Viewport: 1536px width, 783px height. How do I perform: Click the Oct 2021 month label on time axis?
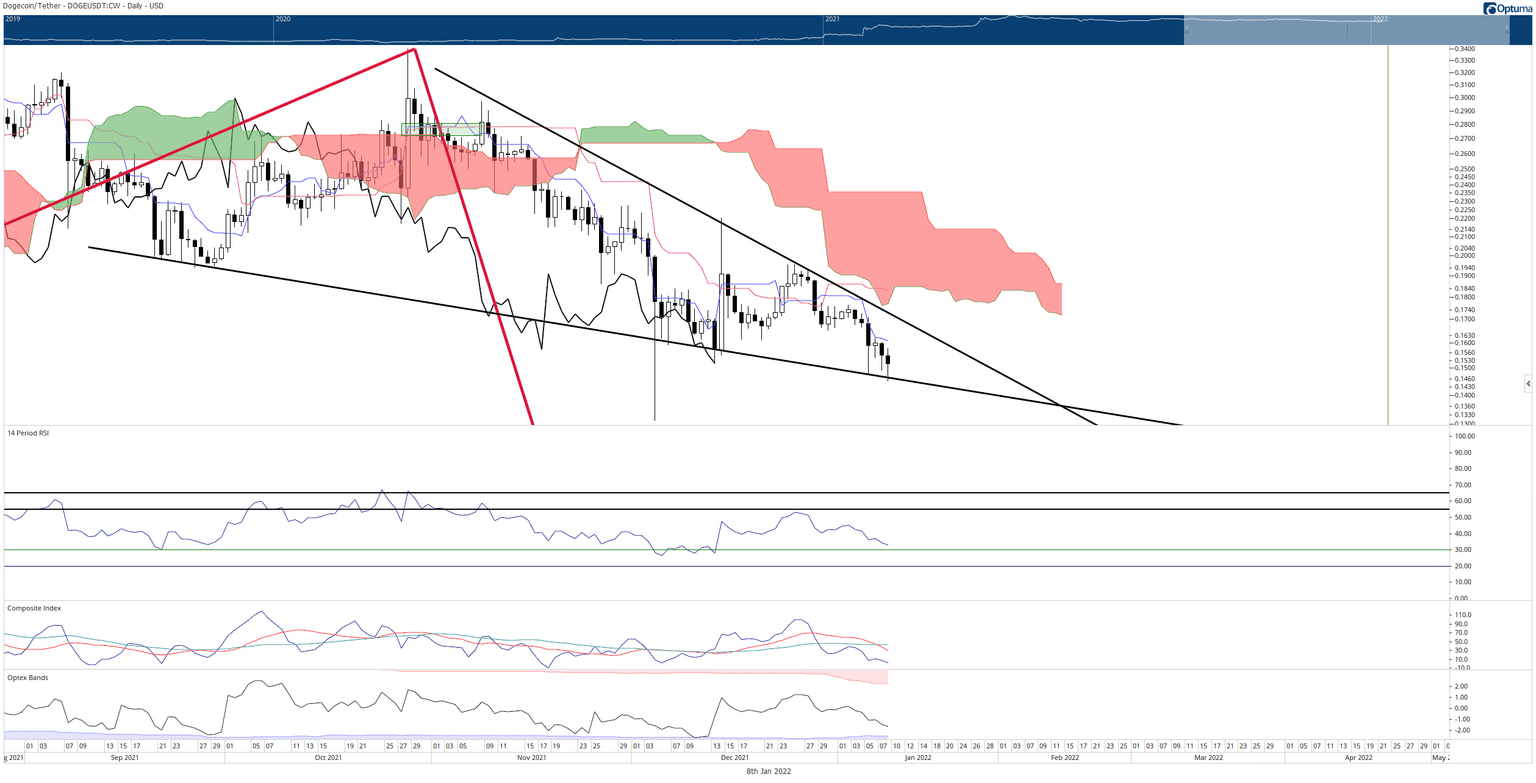[328, 758]
